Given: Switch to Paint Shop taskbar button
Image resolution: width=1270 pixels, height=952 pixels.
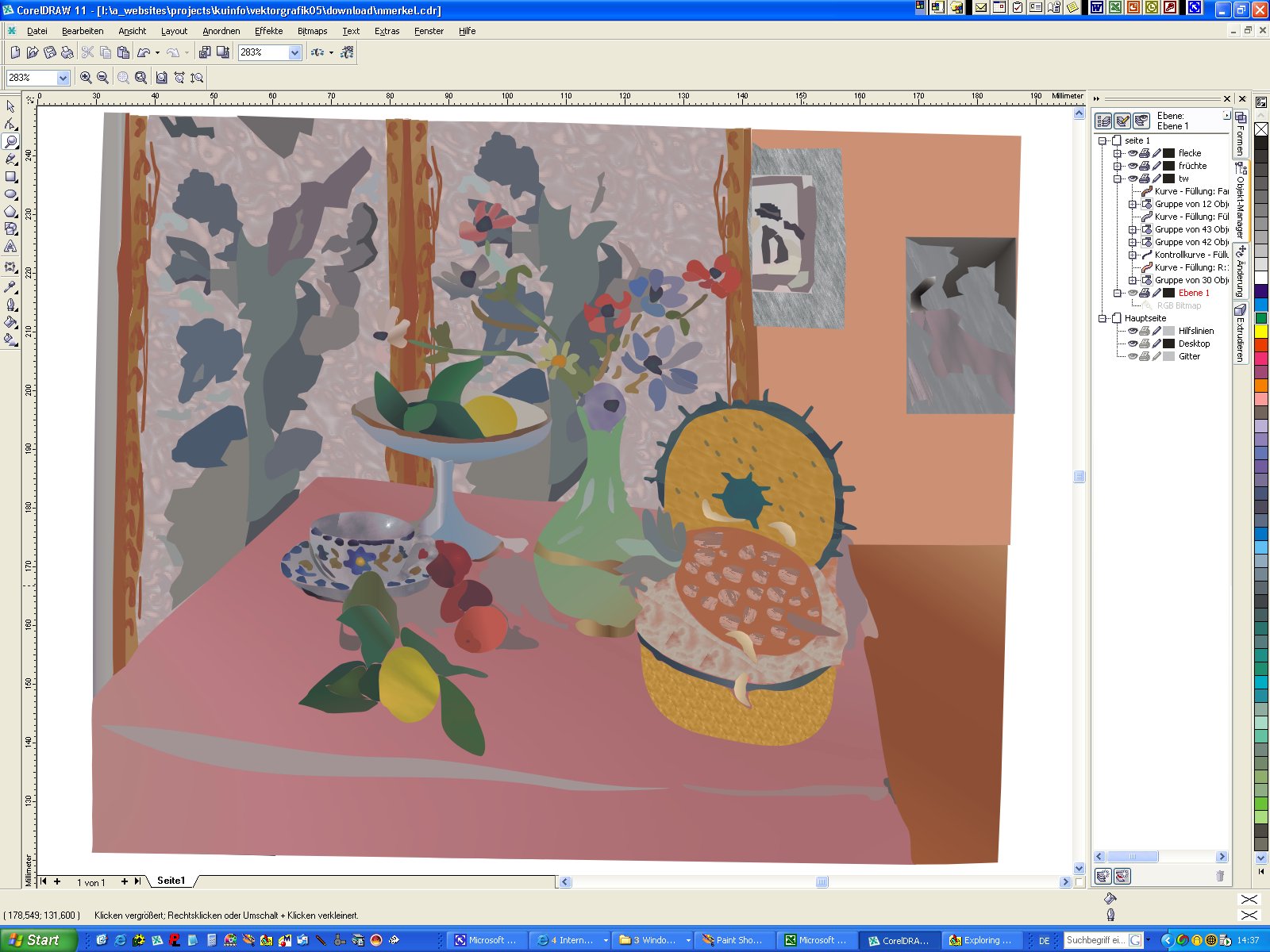Looking at the screenshot, I should (733, 940).
